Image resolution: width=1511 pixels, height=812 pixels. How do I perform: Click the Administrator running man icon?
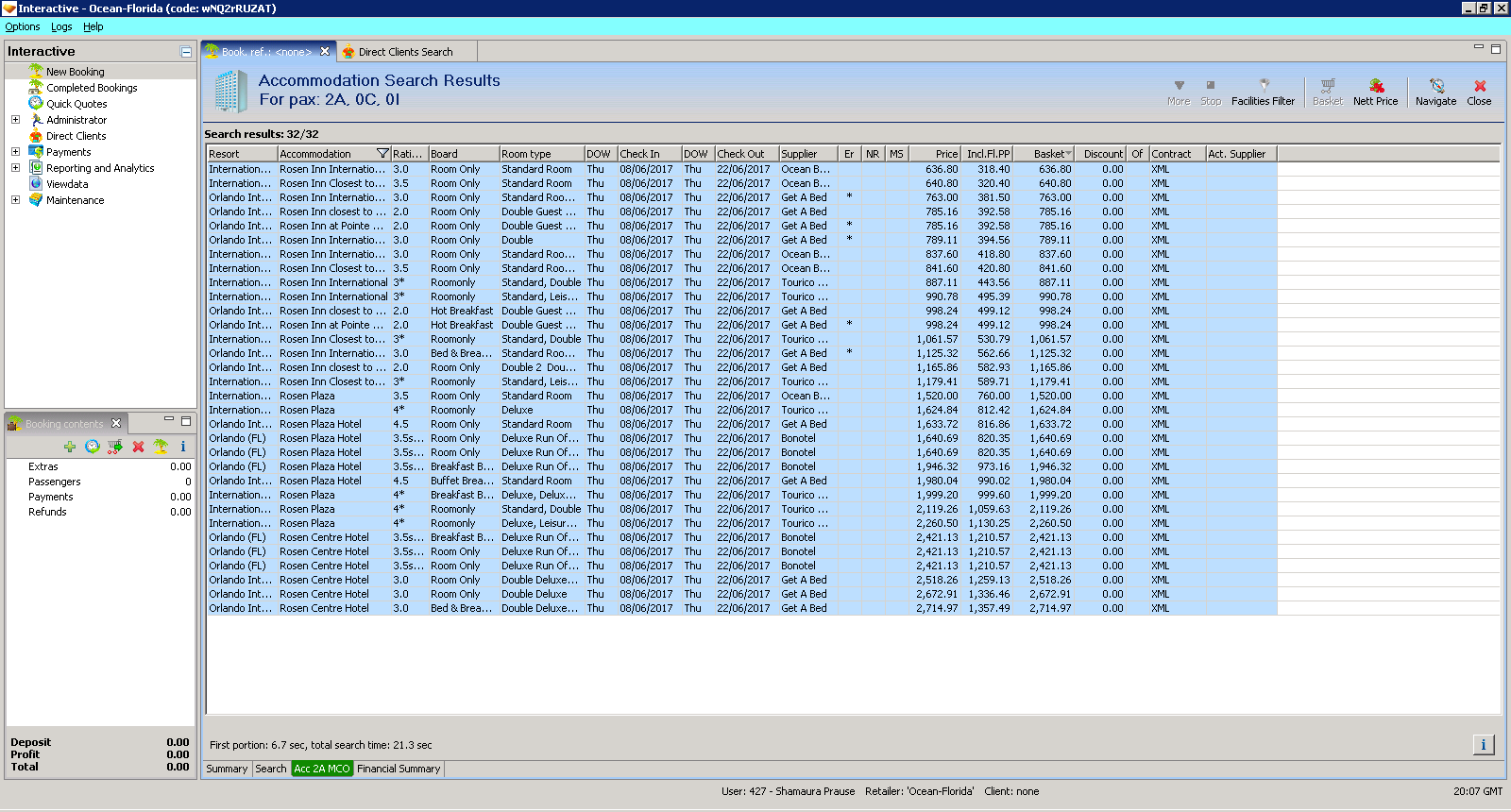coord(36,119)
